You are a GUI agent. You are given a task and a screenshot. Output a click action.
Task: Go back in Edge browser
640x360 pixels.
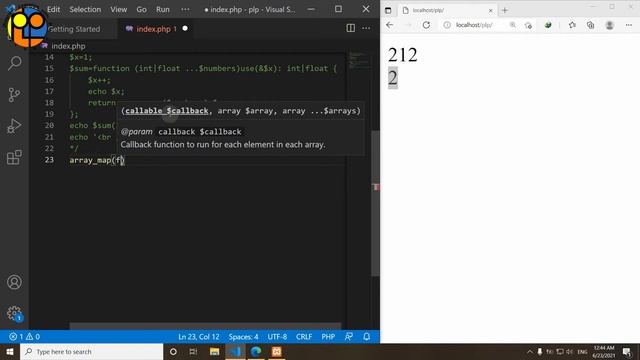tap(390, 25)
